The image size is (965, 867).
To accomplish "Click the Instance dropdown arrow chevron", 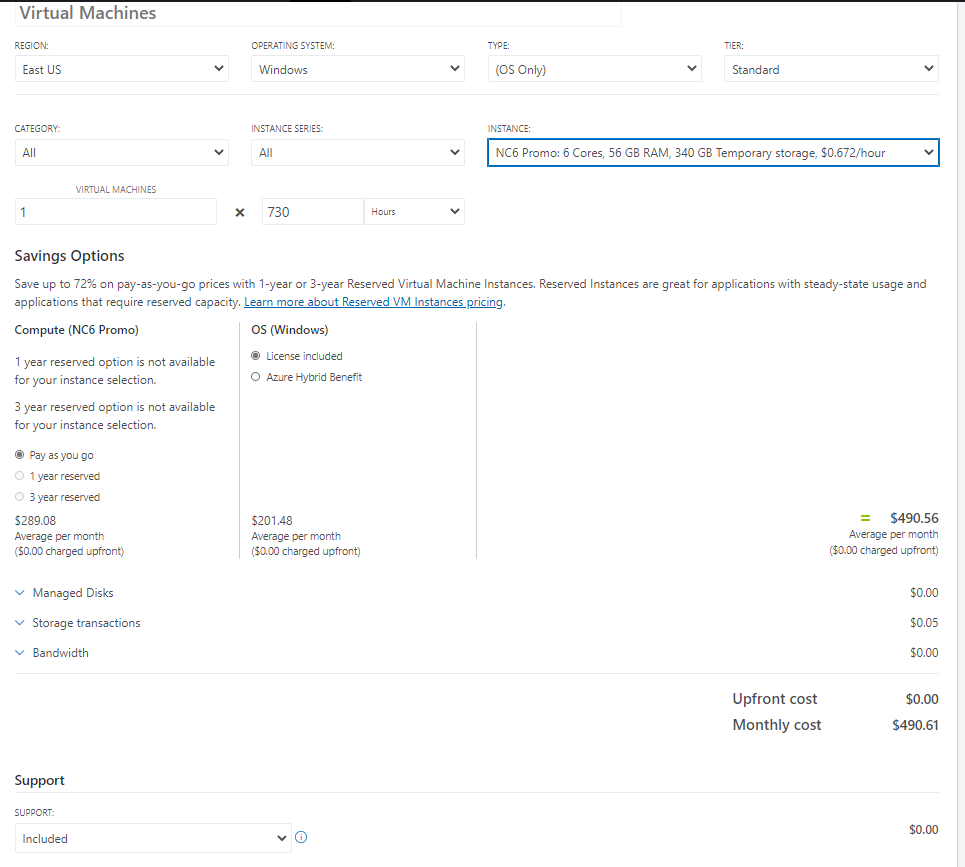I will point(926,152).
